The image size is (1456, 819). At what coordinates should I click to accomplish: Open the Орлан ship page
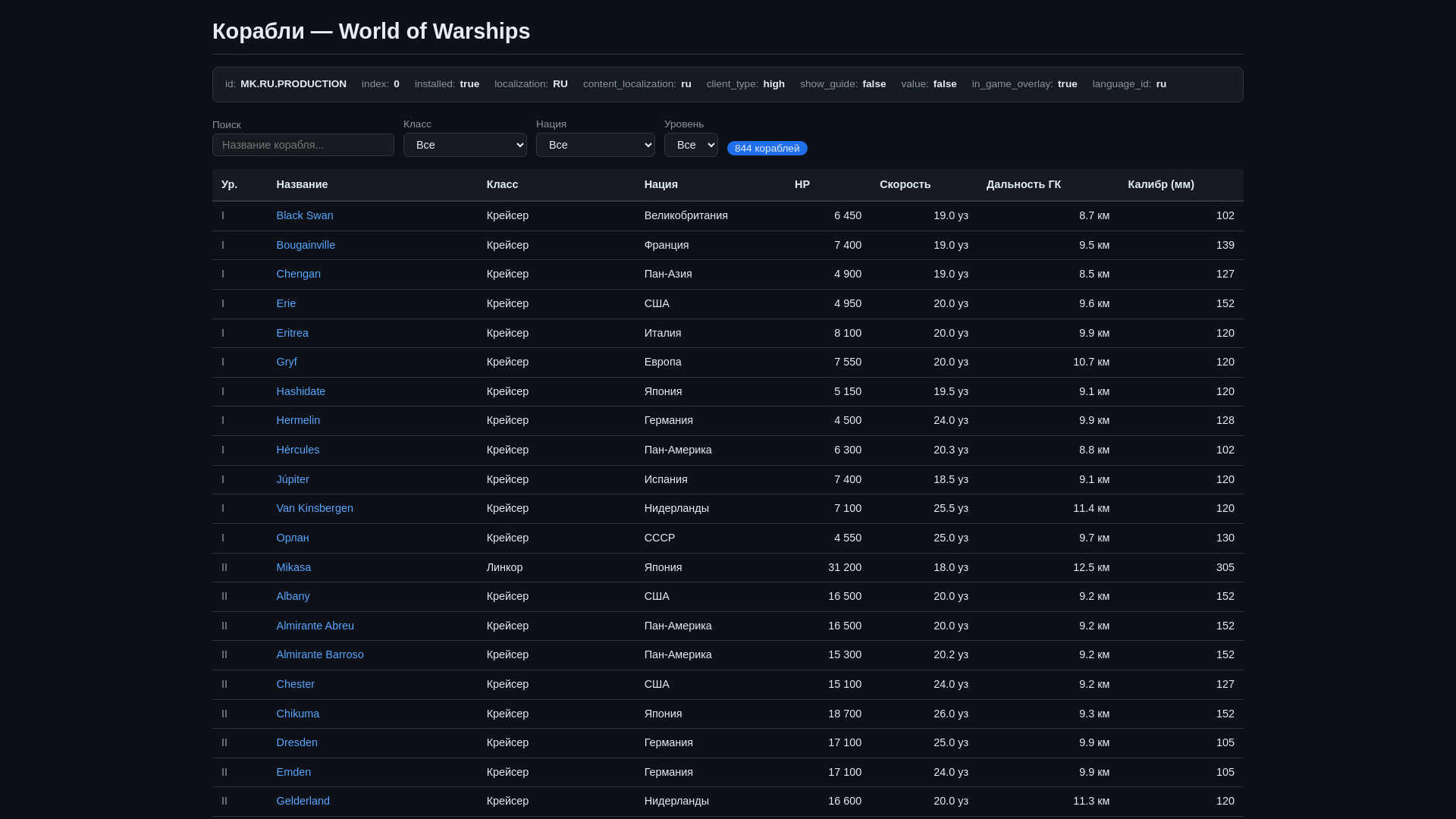coord(293,538)
